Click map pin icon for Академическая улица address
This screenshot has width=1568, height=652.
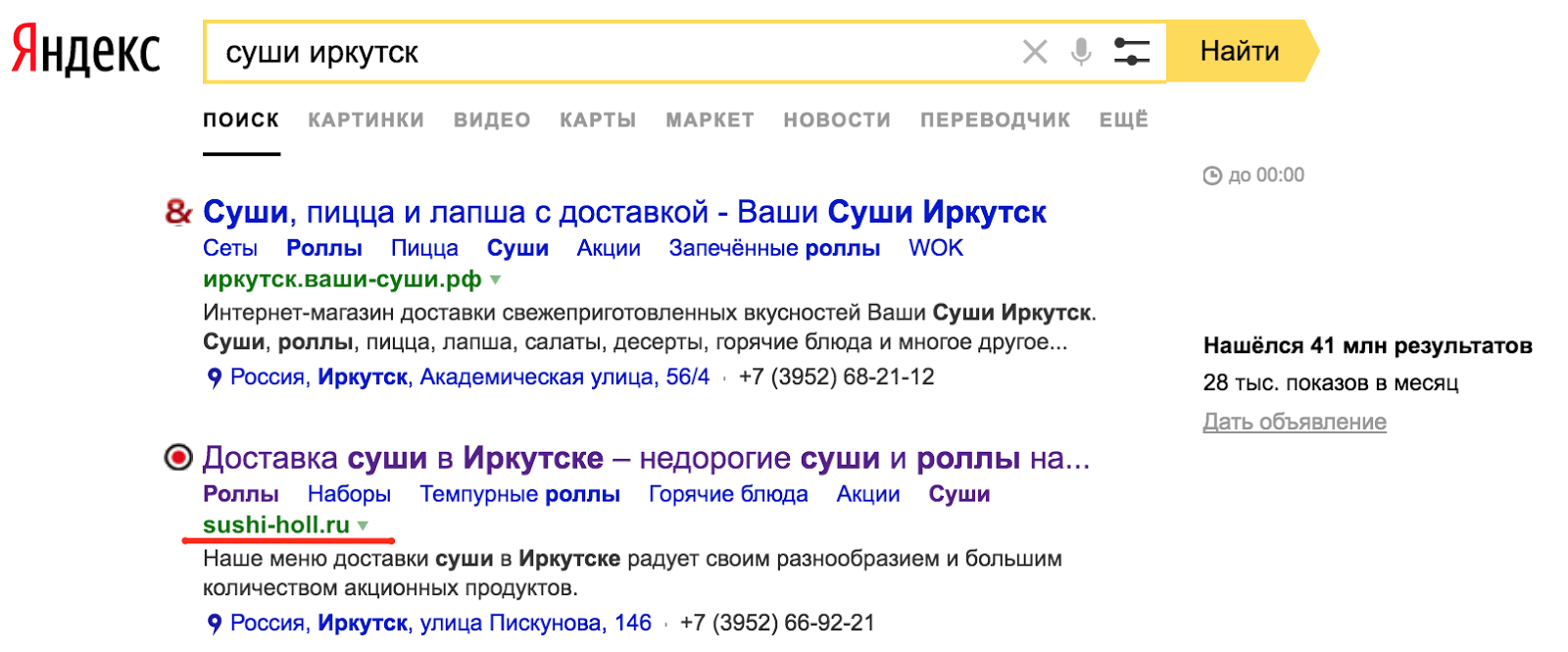coord(215,377)
